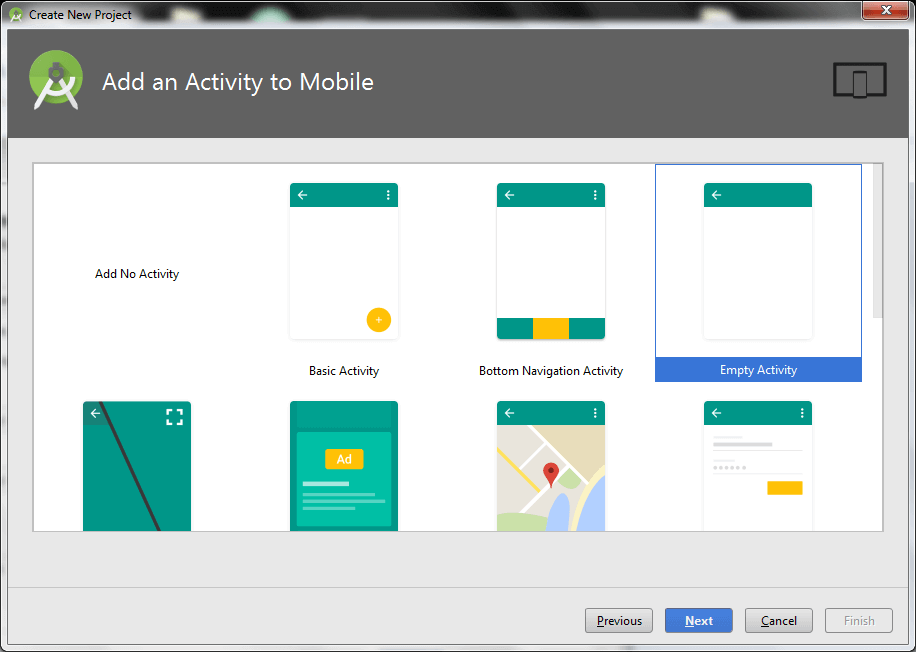This screenshot has height=652, width=916.
Task: Click the phone and tablet device icon
Action: (859, 81)
